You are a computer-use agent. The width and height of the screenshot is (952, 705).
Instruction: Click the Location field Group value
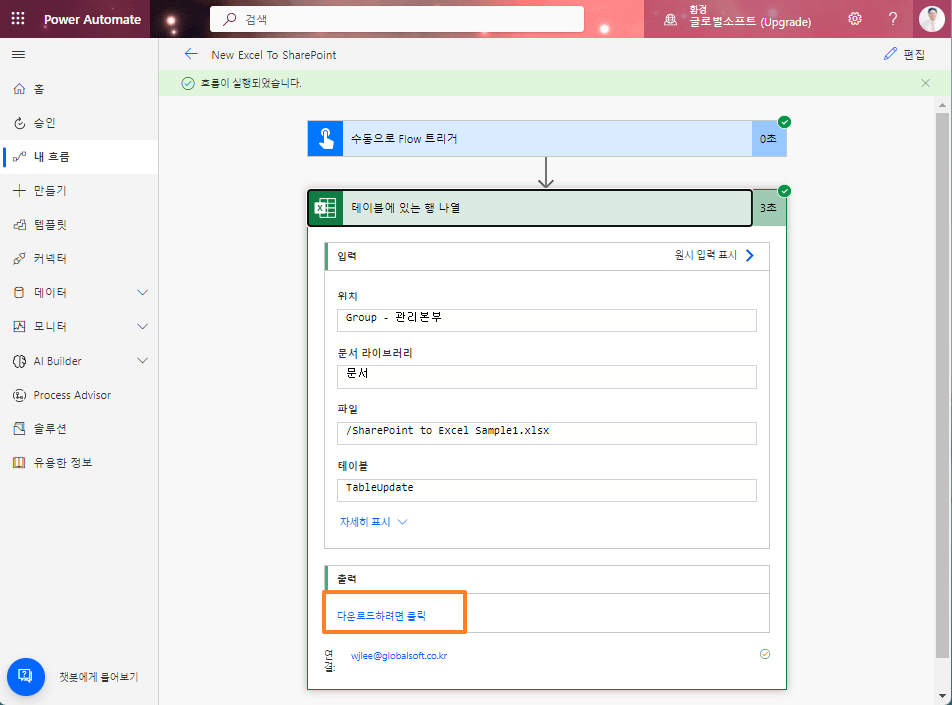point(546,320)
